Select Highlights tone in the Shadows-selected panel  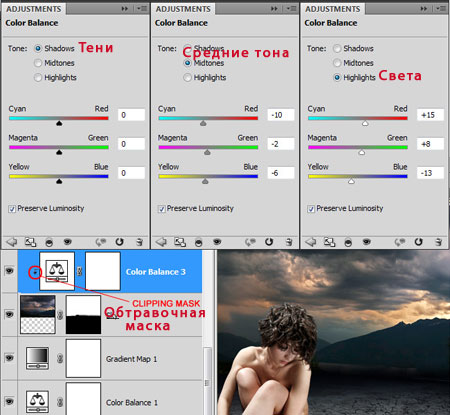click(x=38, y=77)
